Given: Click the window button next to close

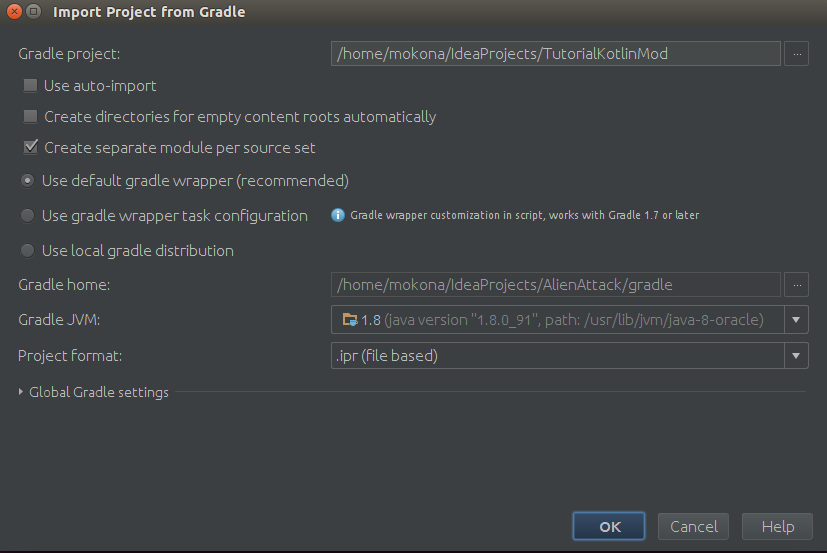Looking at the screenshot, I should pyautogui.click(x=34, y=11).
